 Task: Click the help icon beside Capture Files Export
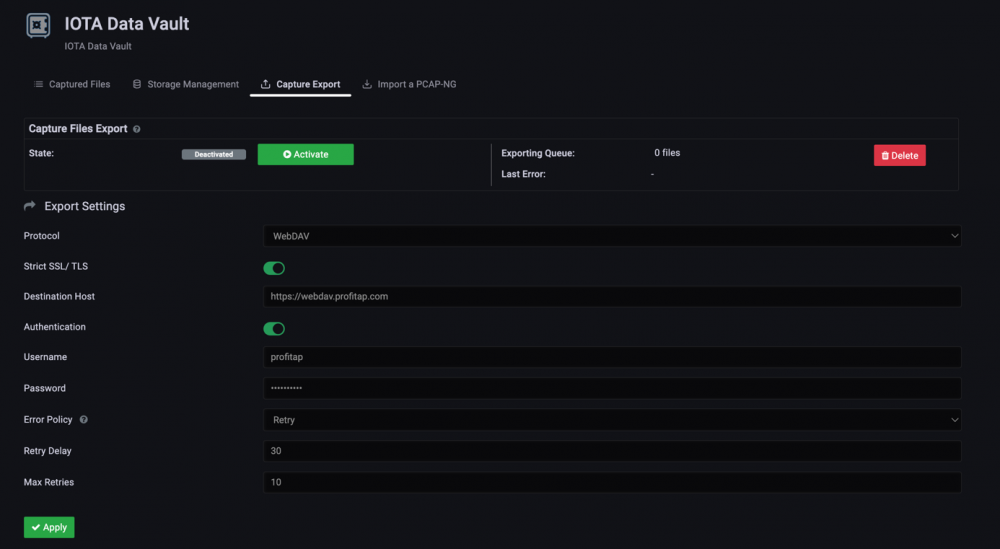(136, 129)
